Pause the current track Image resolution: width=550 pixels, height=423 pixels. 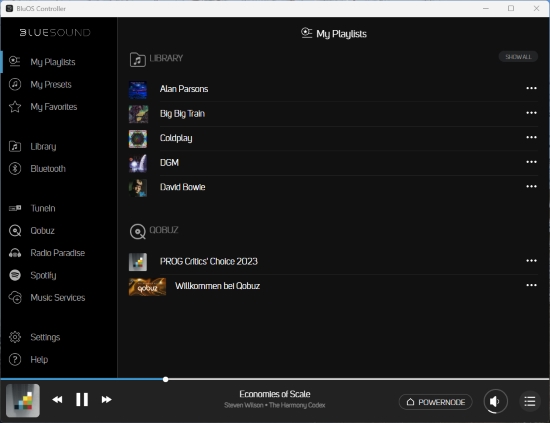point(82,400)
